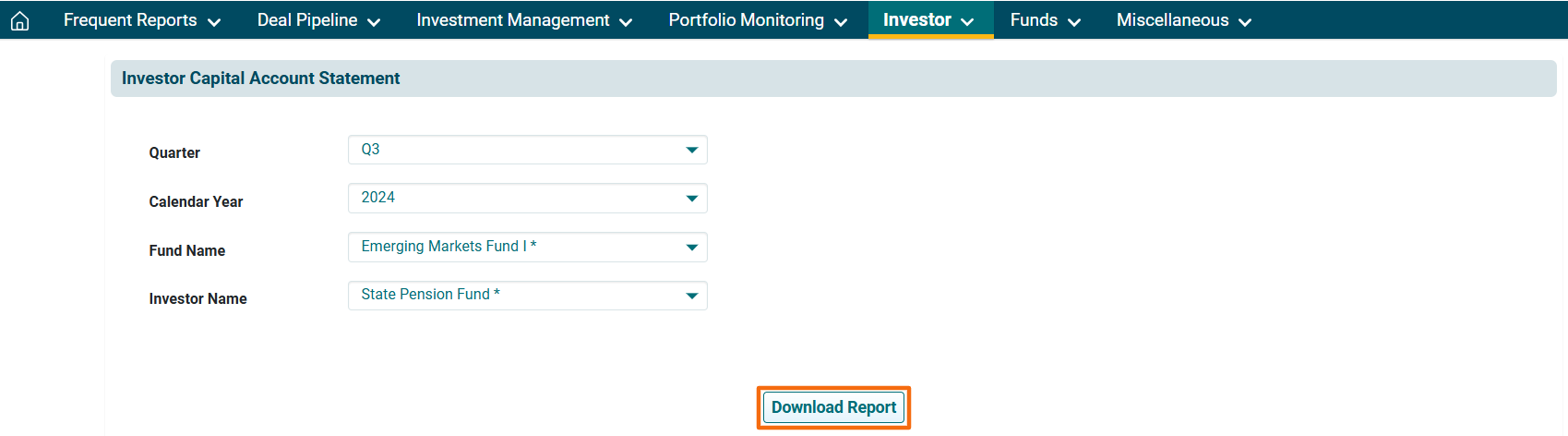Open the Quarter dropdown showing Q3

coord(527,150)
